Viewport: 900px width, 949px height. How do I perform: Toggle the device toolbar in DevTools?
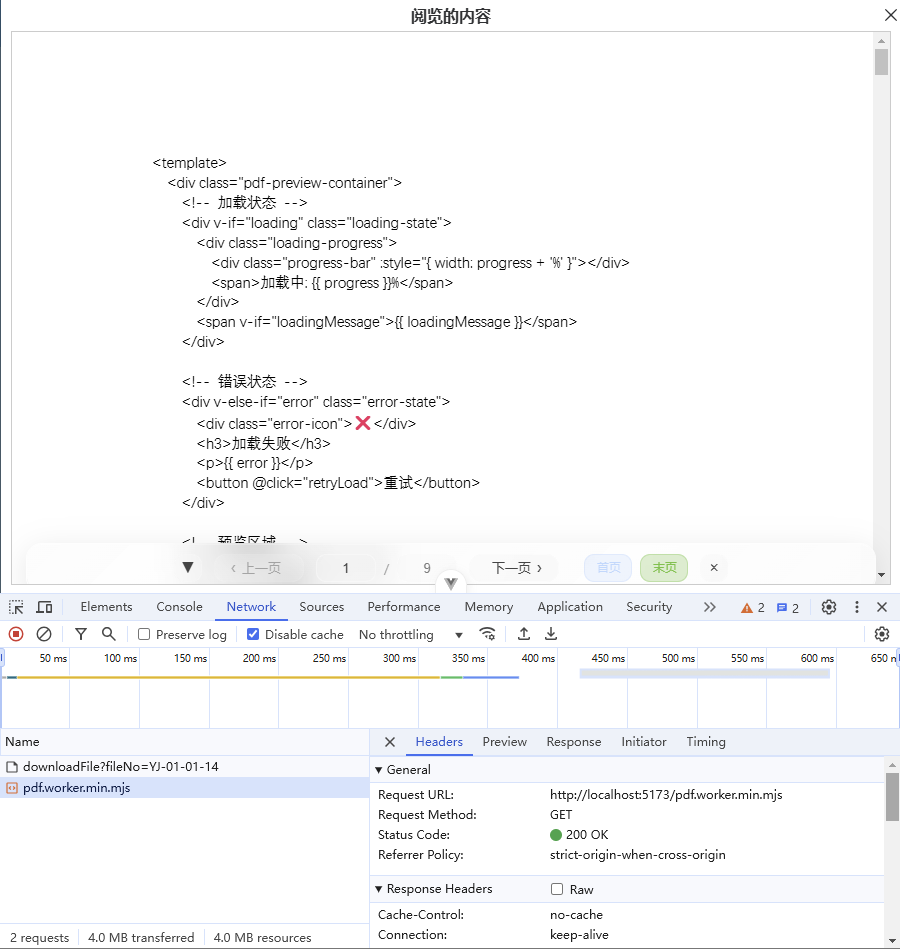click(42, 606)
